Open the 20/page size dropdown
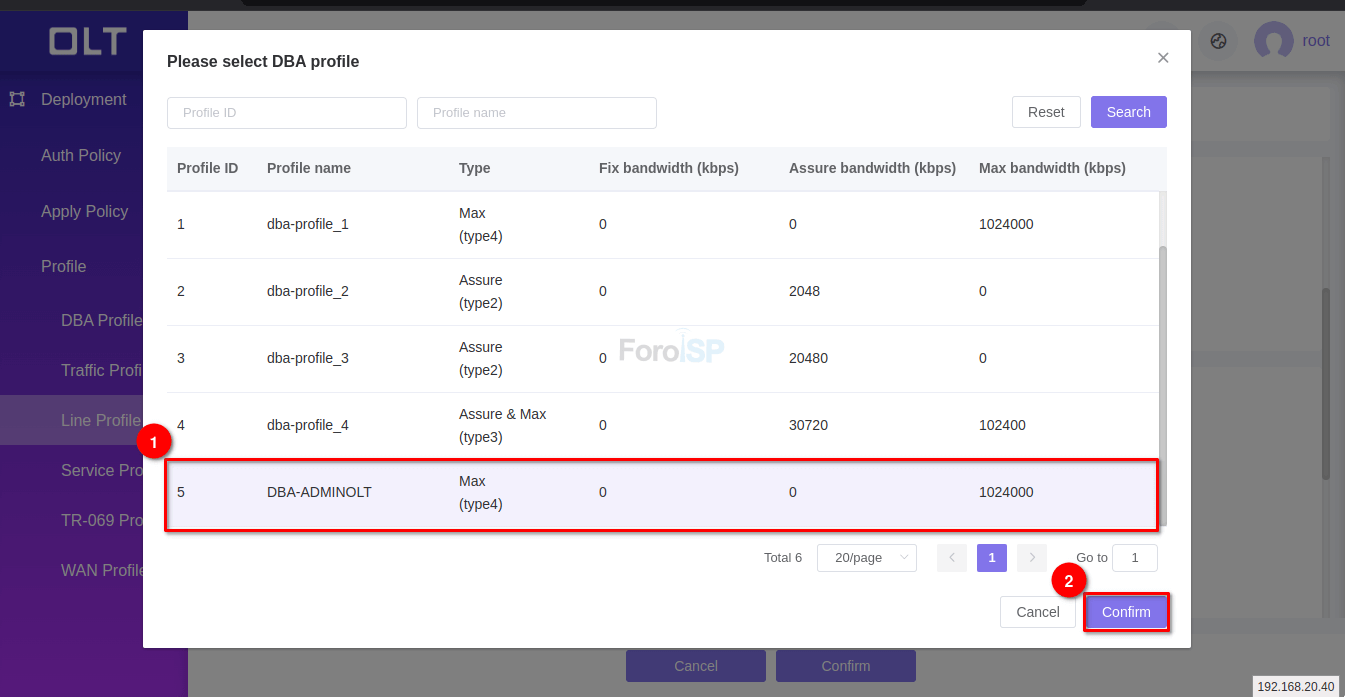This screenshot has width=1345, height=697. click(866, 558)
